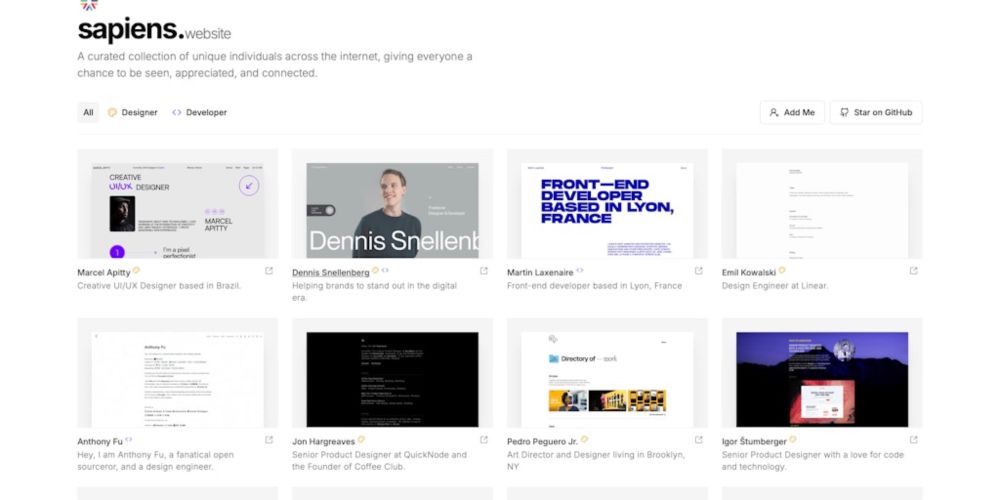Click developer code badge beside Dennis Snellenberg
This screenshot has height=500, width=1000.
(385, 270)
